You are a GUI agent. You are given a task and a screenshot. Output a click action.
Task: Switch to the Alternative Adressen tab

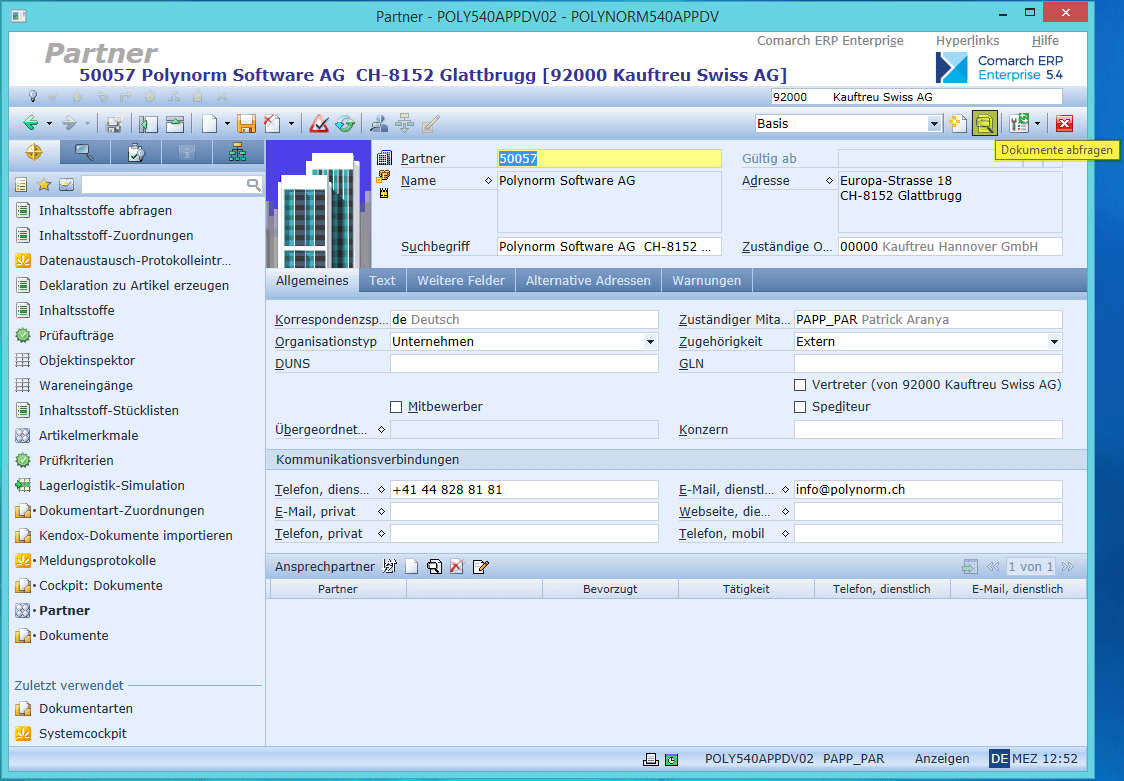coord(588,280)
